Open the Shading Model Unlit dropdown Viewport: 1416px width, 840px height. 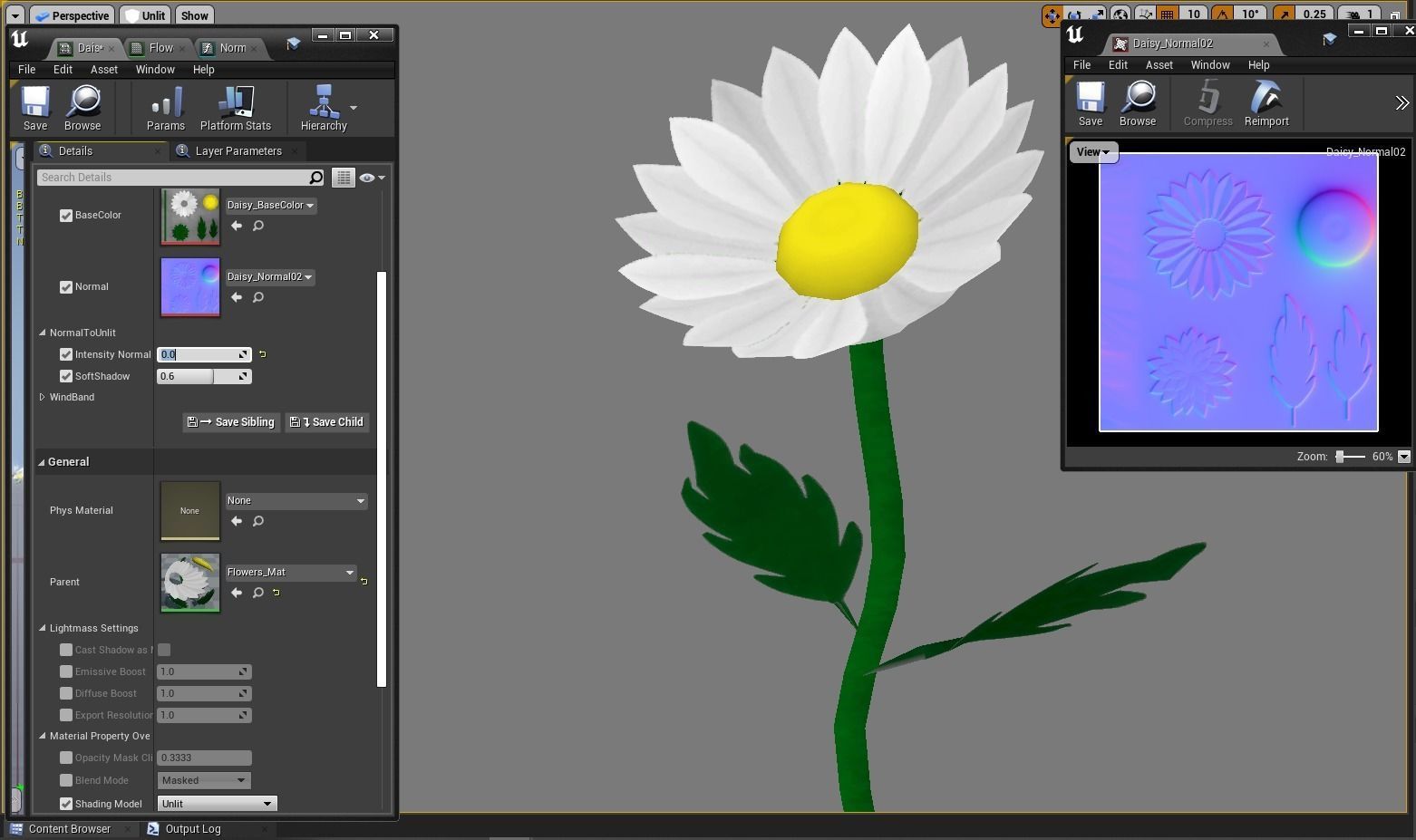pos(217,804)
